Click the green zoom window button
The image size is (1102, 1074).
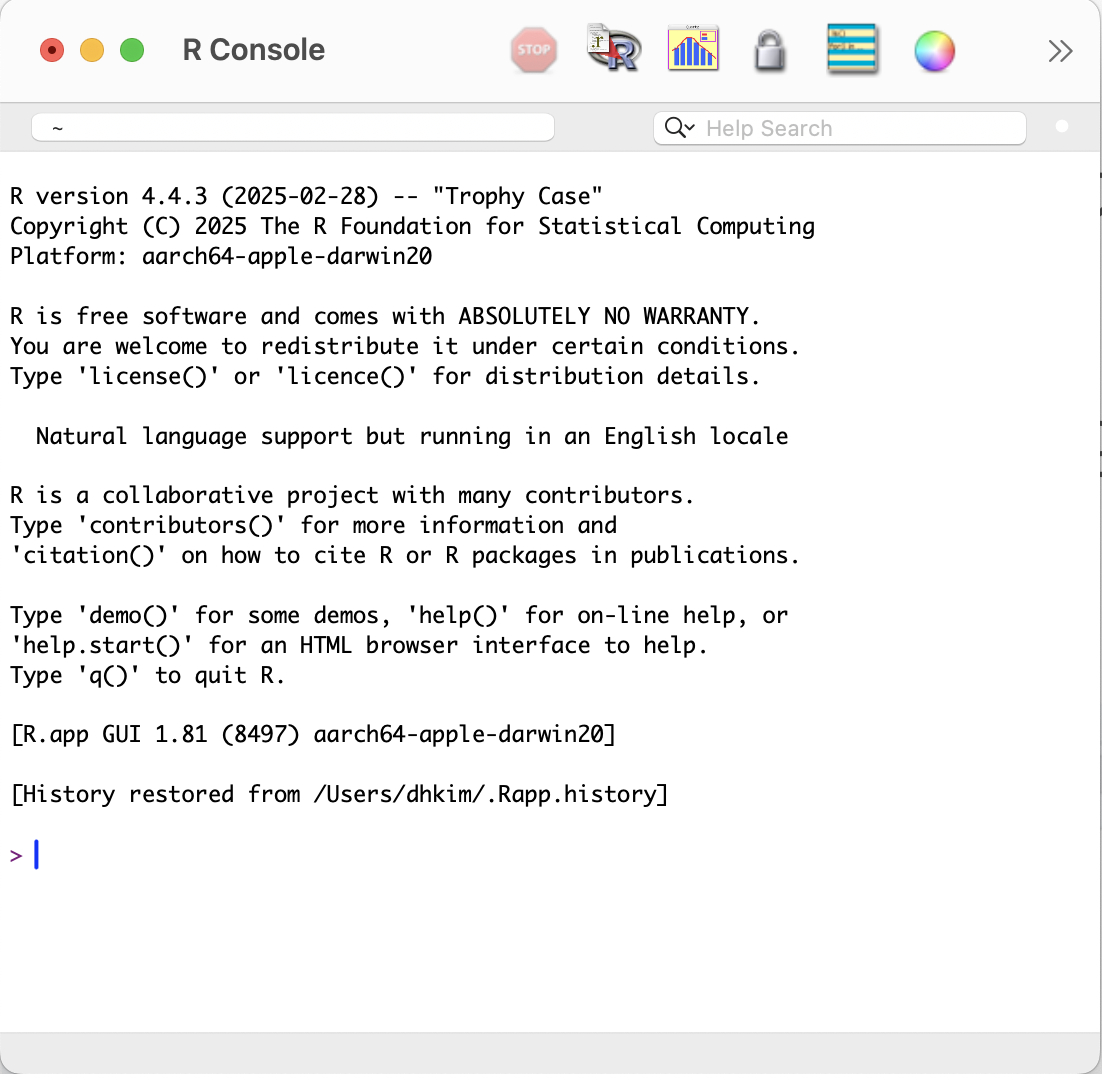tap(132, 51)
